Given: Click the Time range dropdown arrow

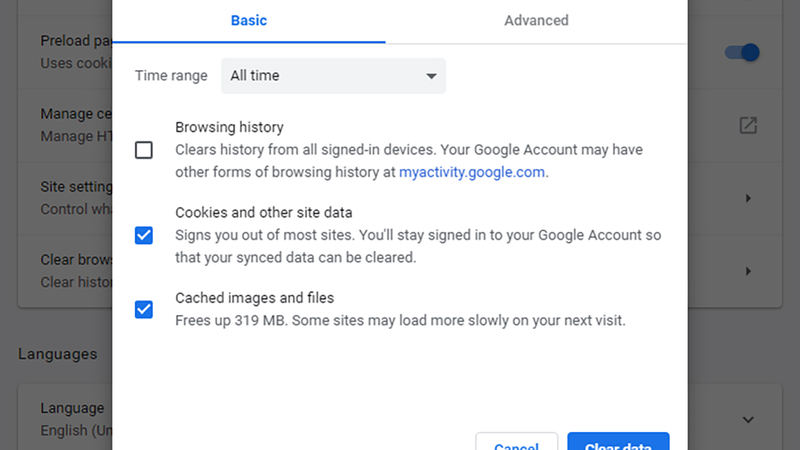Looking at the screenshot, I should pyautogui.click(x=431, y=76).
